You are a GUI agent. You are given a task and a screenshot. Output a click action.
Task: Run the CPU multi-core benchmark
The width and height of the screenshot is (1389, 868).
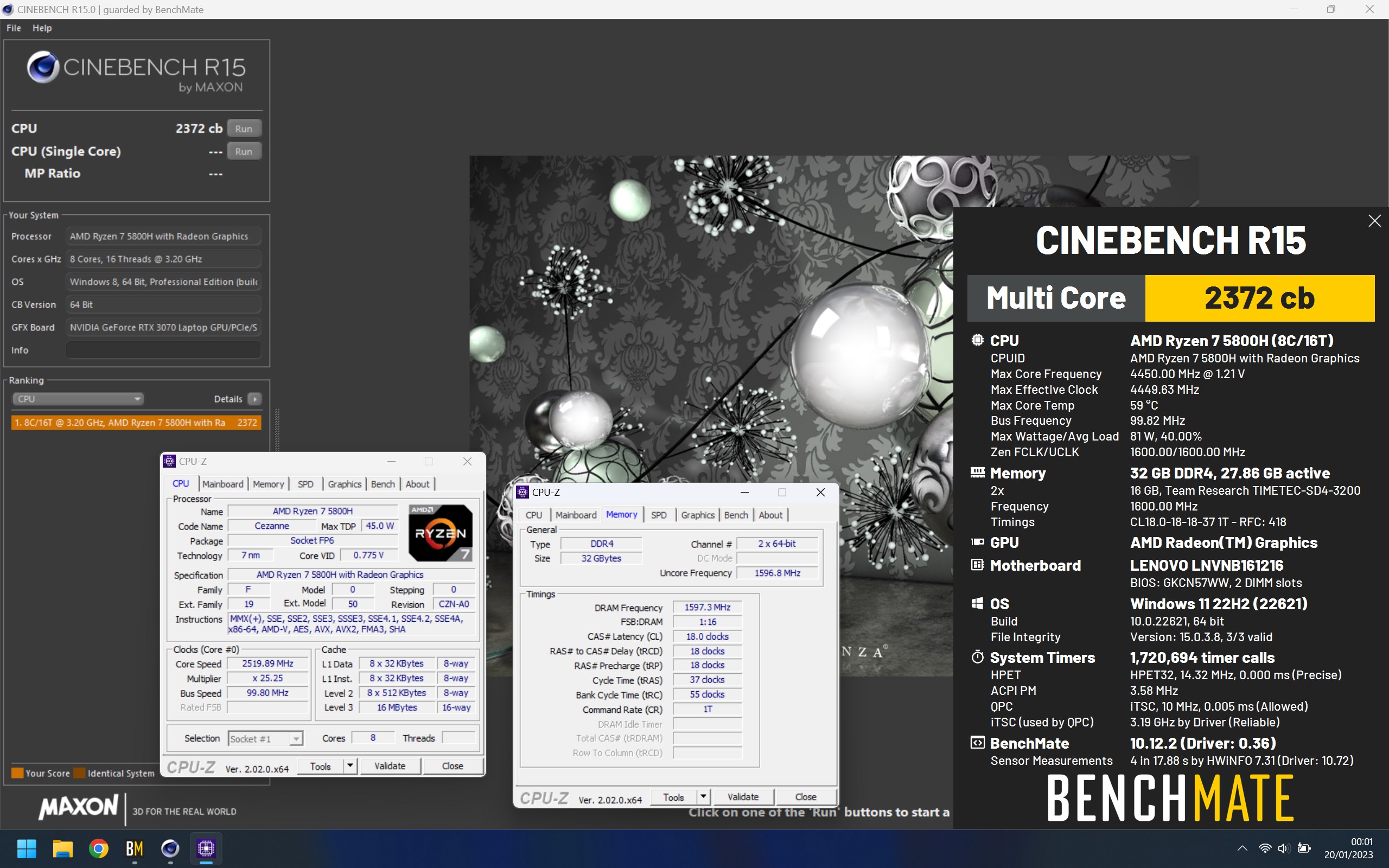point(244,129)
